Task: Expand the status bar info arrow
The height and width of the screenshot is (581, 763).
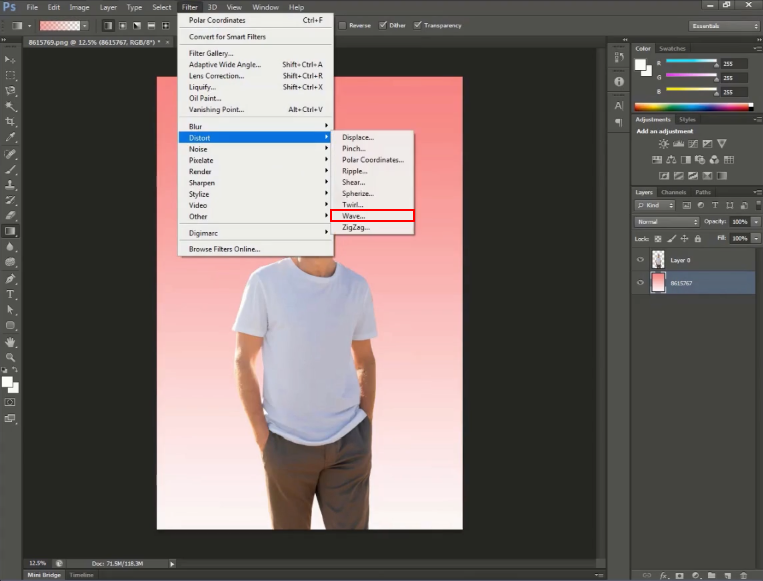Action: coord(172,563)
